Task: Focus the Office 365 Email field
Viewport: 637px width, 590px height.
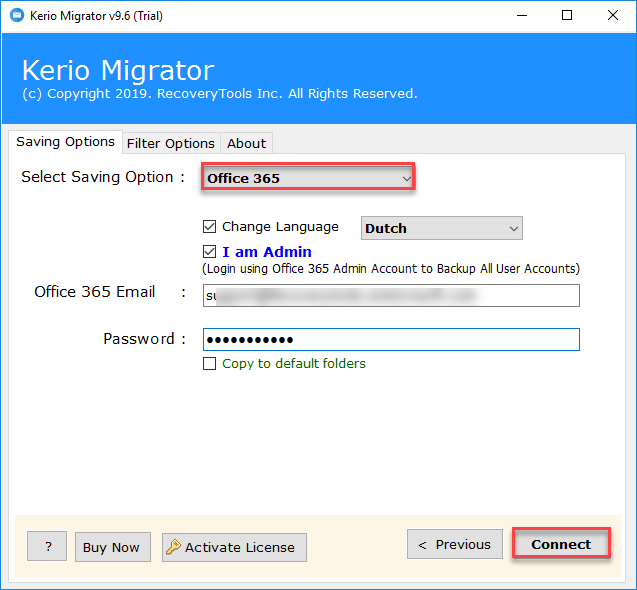Action: [x=391, y=295]
